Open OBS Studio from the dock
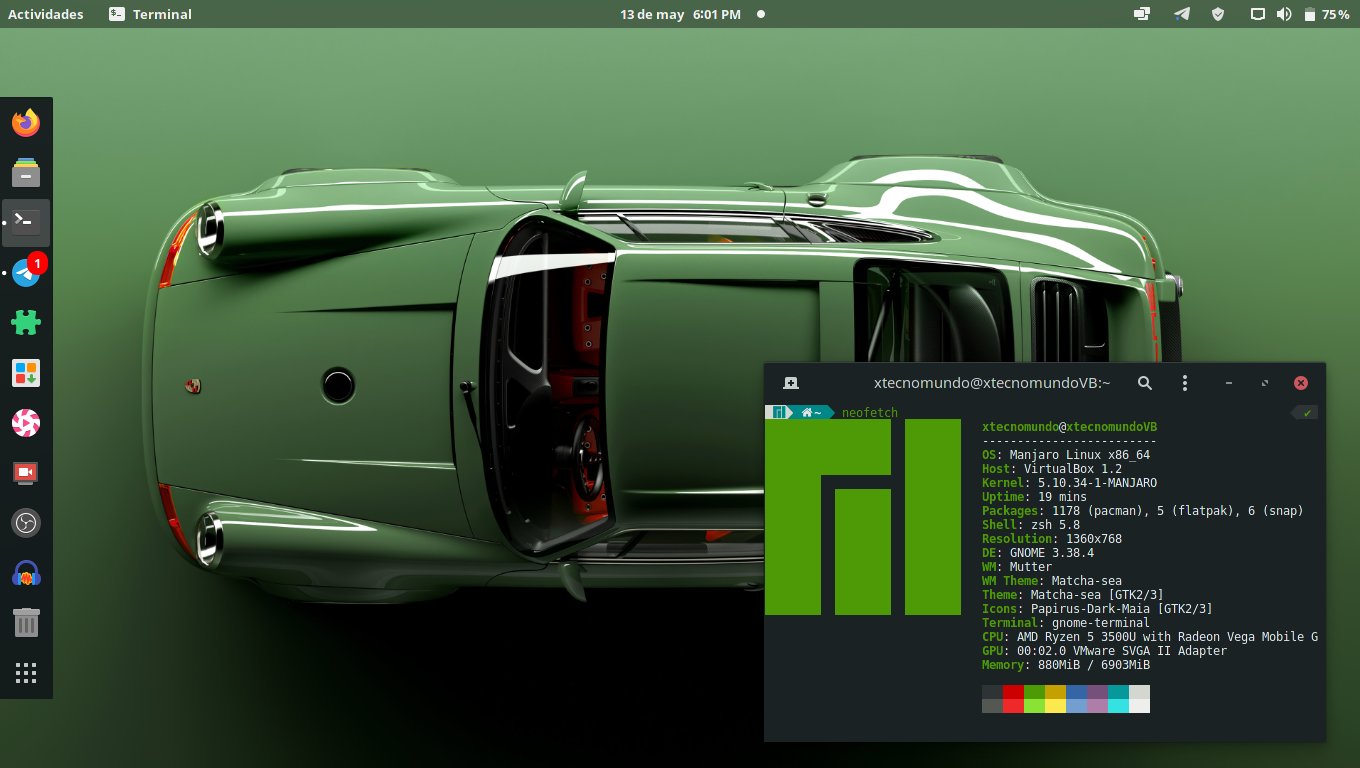 pyautogui.click(x=26, y=522)
